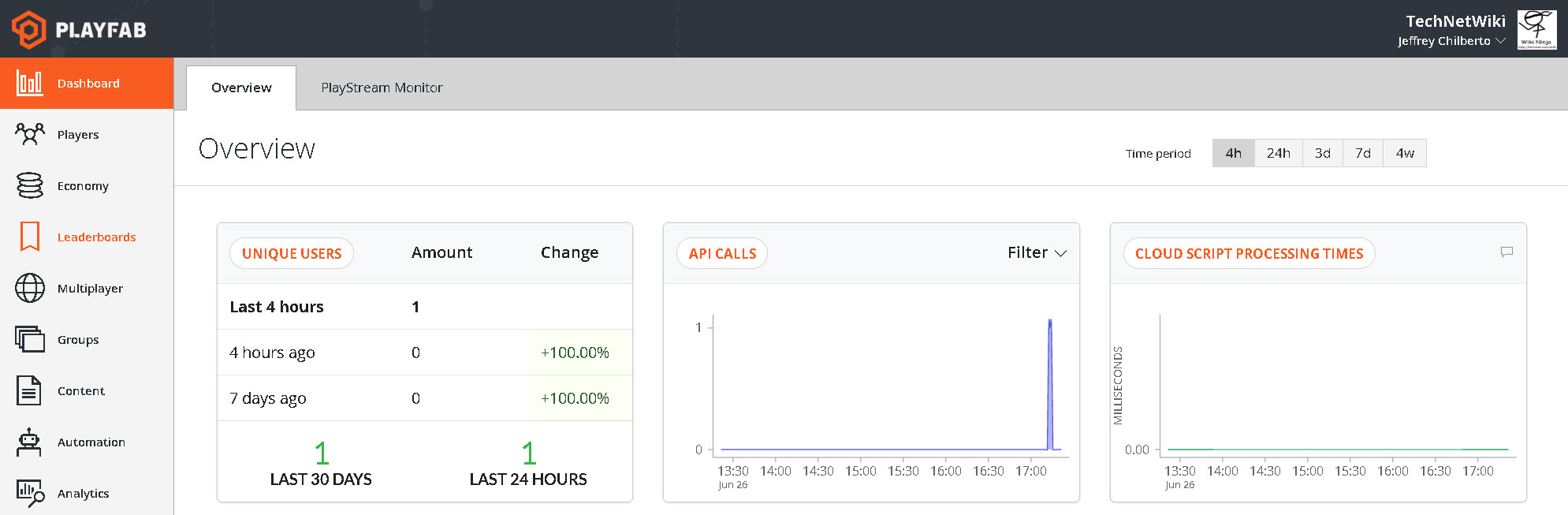Screen dimensions: 1568x515
Task: Click the UNIQUE USERS pill button
Action: (x=292, y=253)
